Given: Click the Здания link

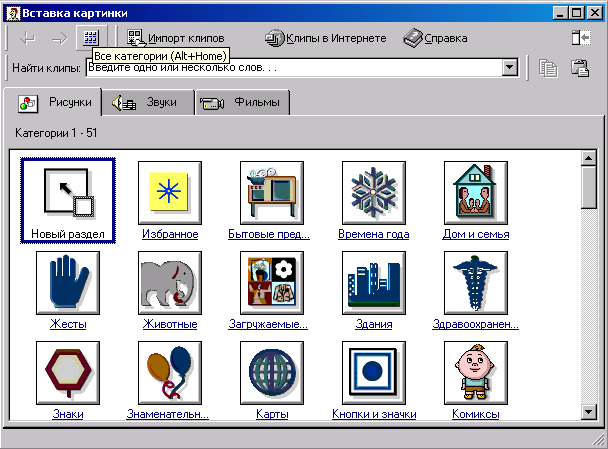Looking at the screenshot, I should (374, 324).
